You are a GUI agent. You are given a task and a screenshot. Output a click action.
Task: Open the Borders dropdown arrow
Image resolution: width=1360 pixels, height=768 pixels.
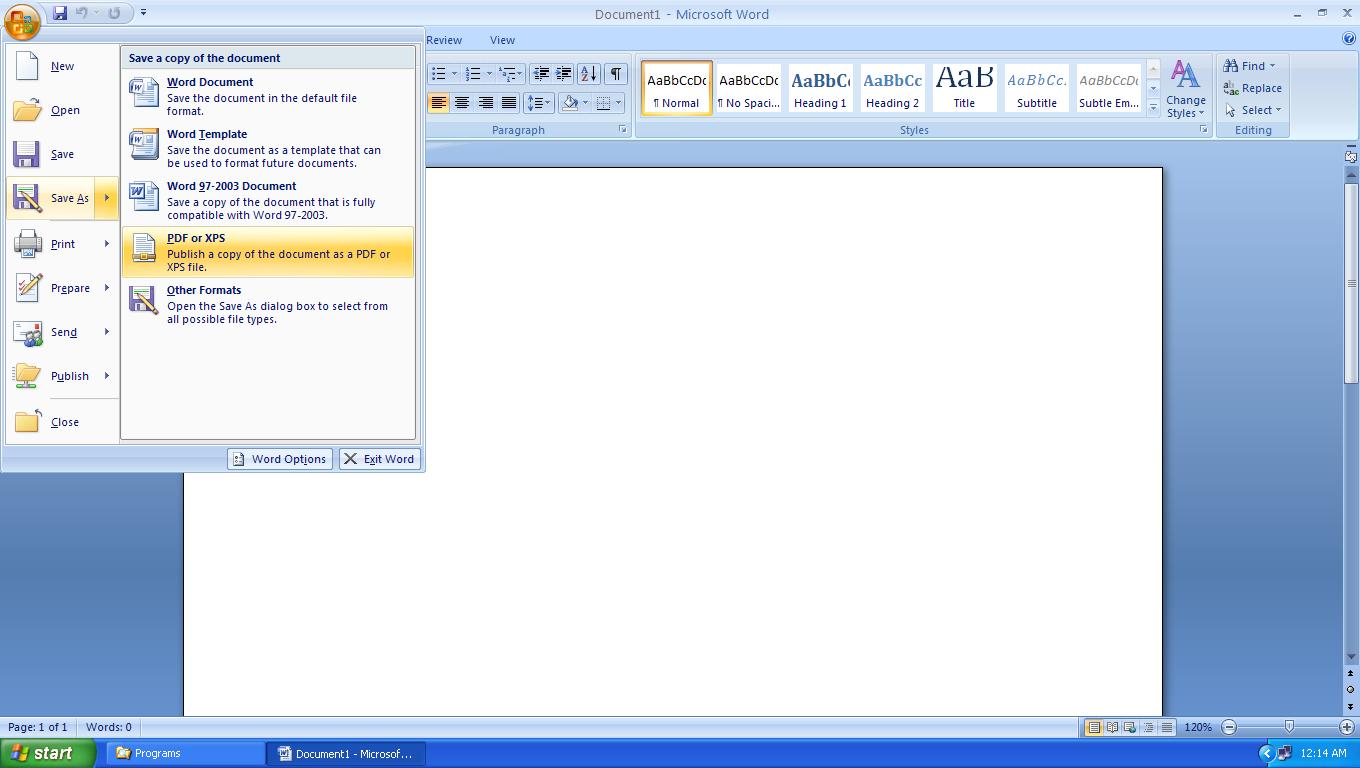click(618, 102)
